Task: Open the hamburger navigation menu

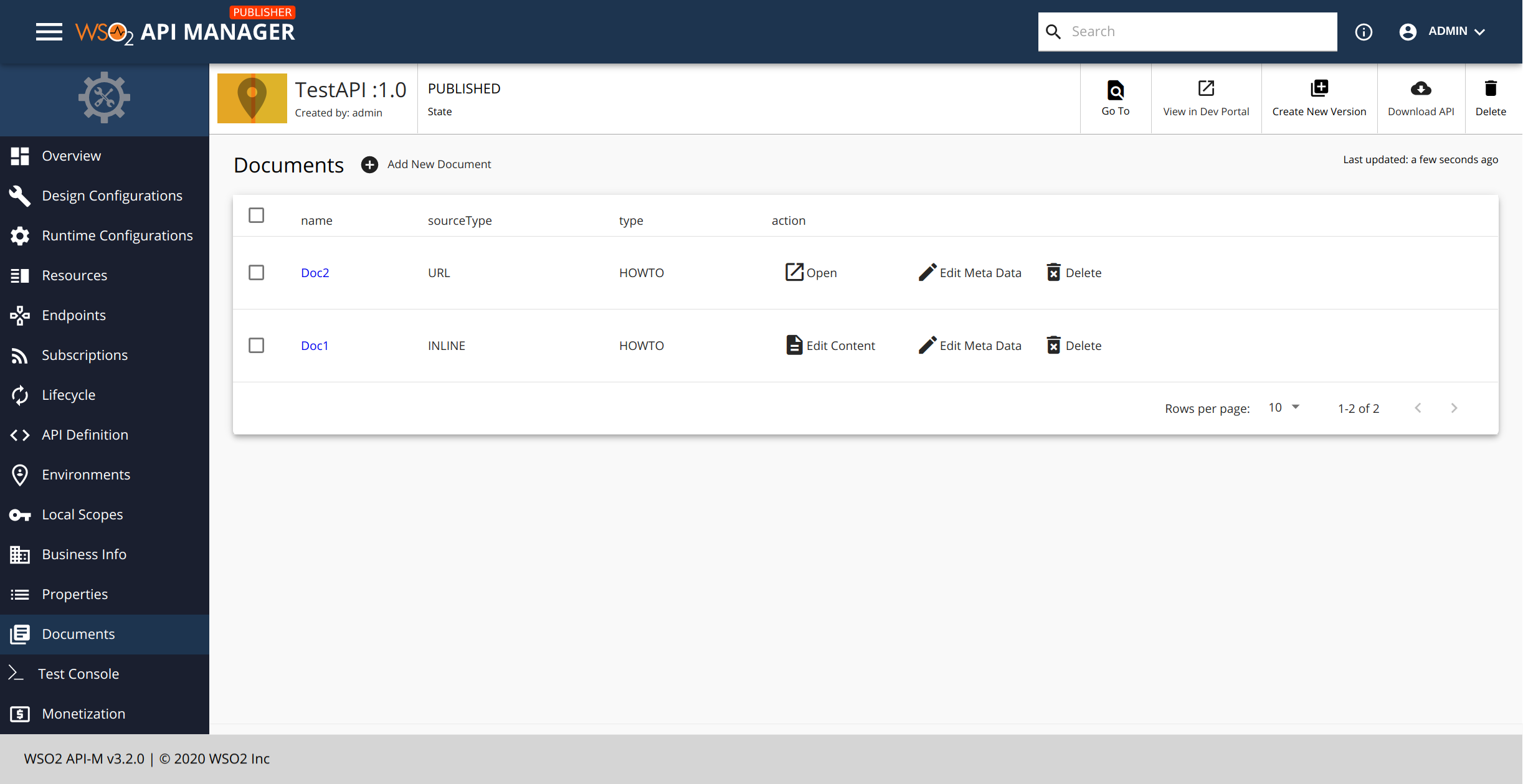Action: tap(49, 31)
